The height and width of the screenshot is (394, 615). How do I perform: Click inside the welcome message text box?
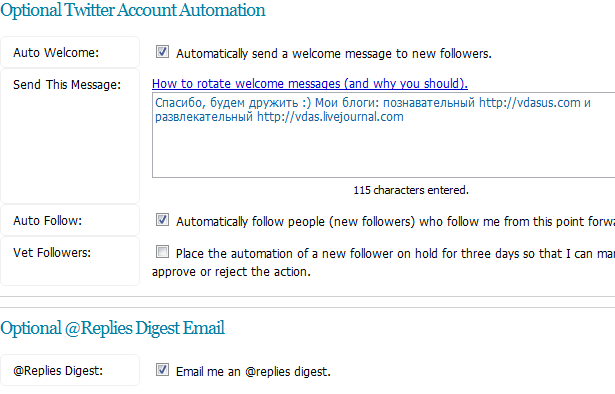(384, 135)
